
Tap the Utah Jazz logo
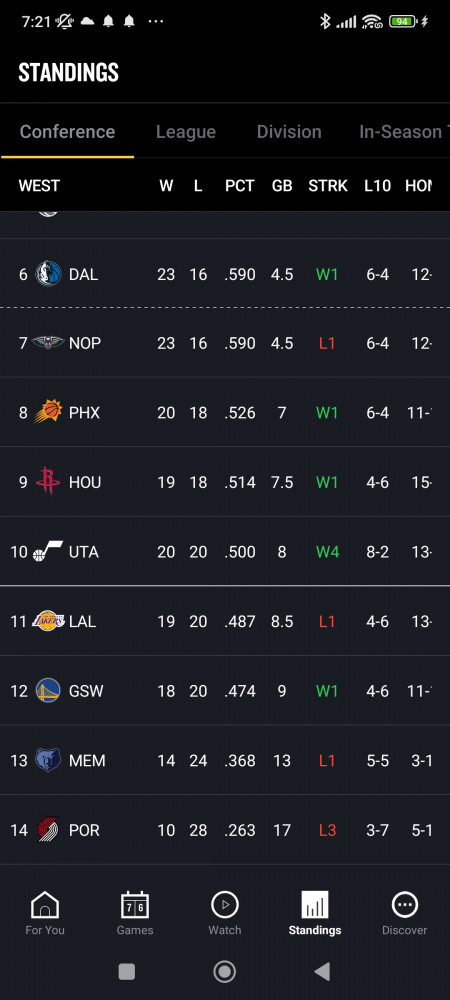pos(48,551)
